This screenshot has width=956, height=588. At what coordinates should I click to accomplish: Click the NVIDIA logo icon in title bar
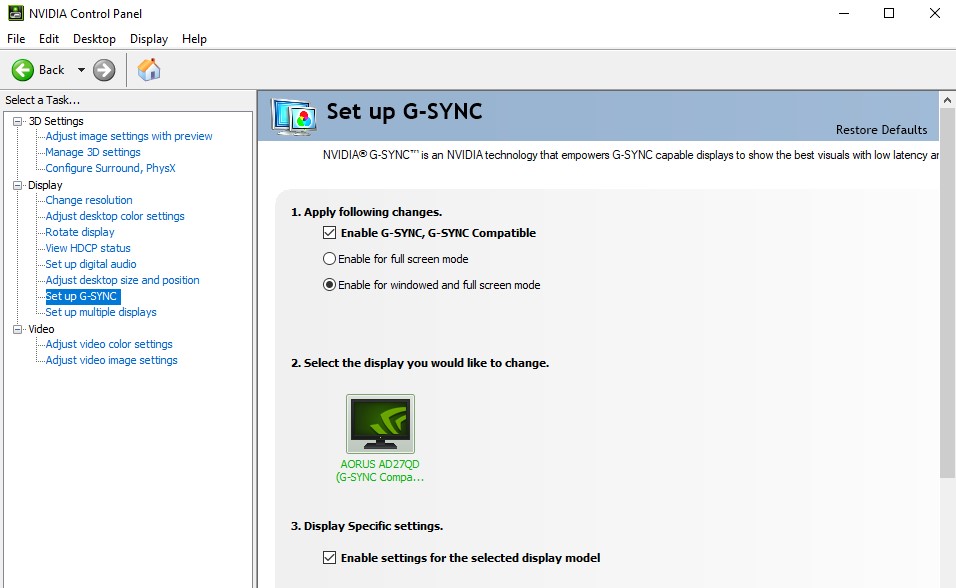15,14
